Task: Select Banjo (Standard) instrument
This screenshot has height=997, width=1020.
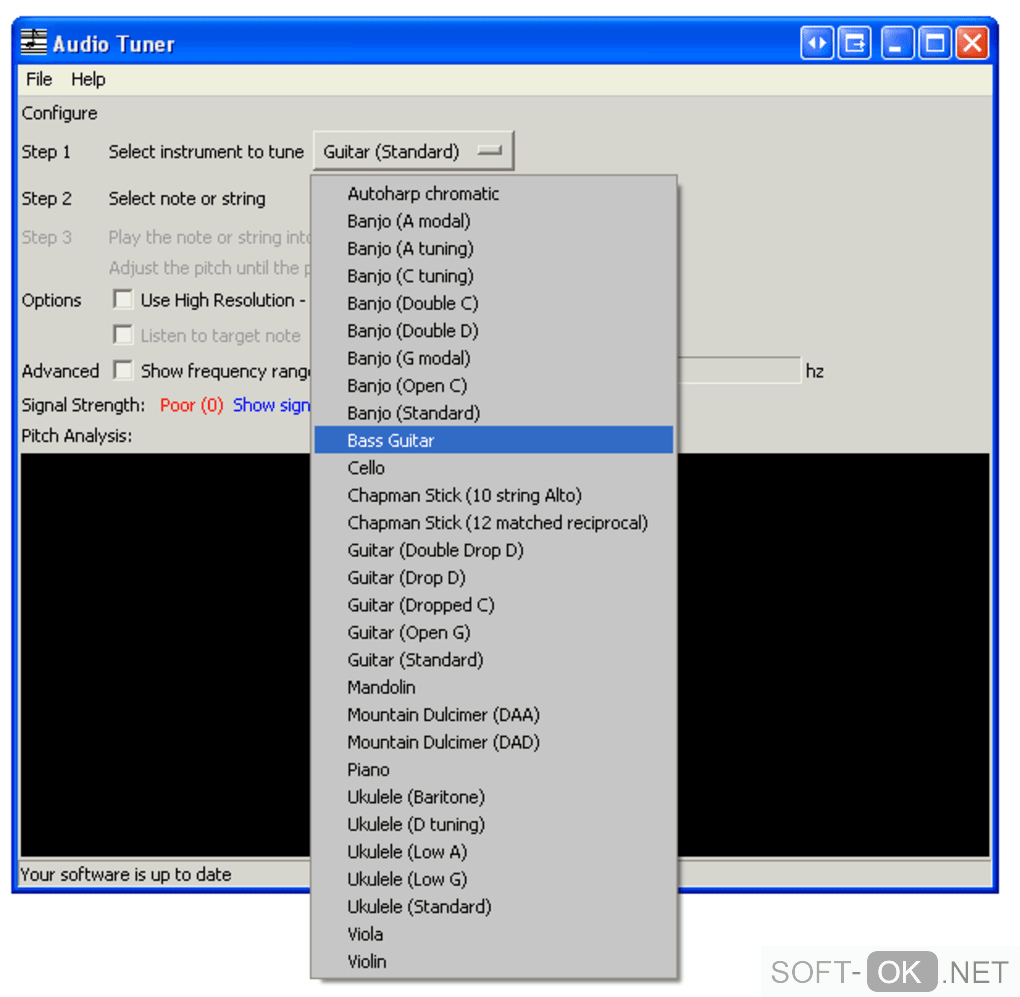Action: coord(494,413)
